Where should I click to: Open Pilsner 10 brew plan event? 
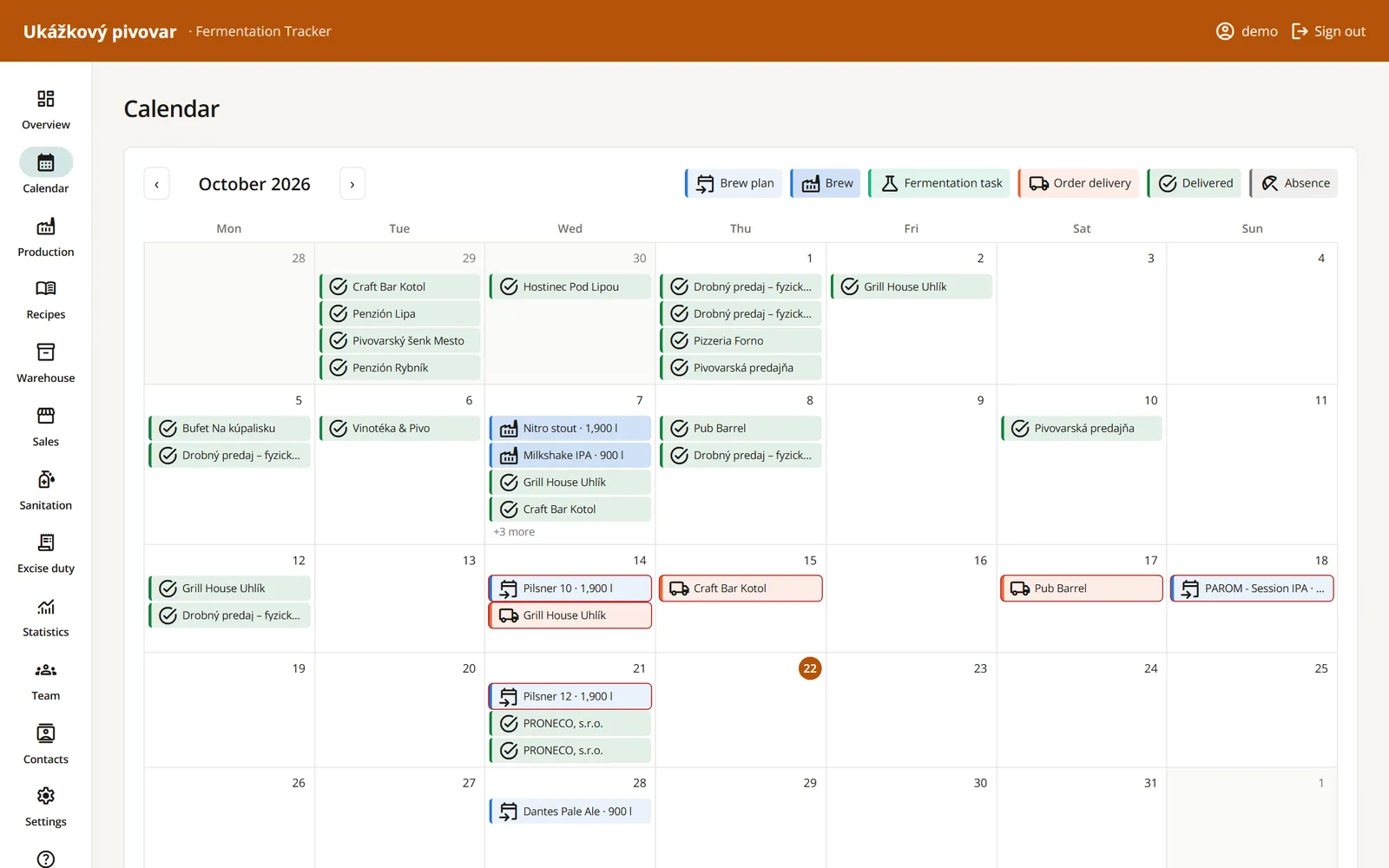click(x=570, y=589)
